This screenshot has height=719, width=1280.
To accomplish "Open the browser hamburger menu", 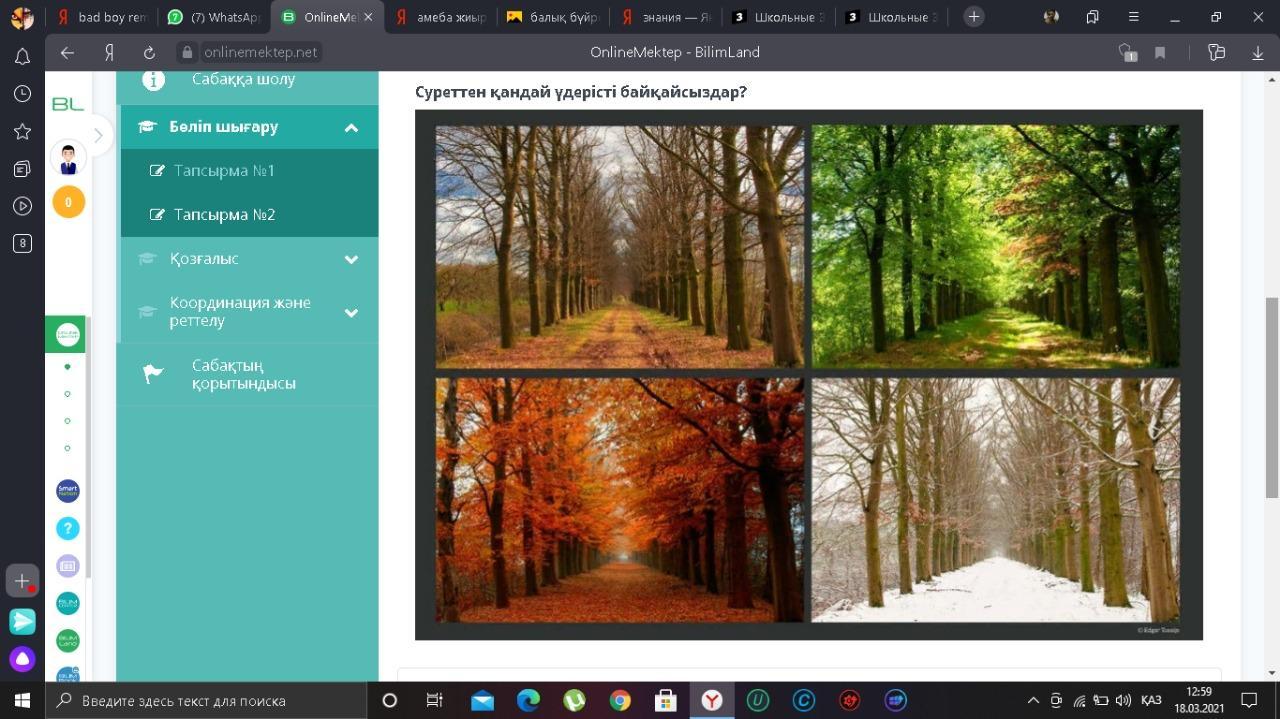I will pos(1133,17).
